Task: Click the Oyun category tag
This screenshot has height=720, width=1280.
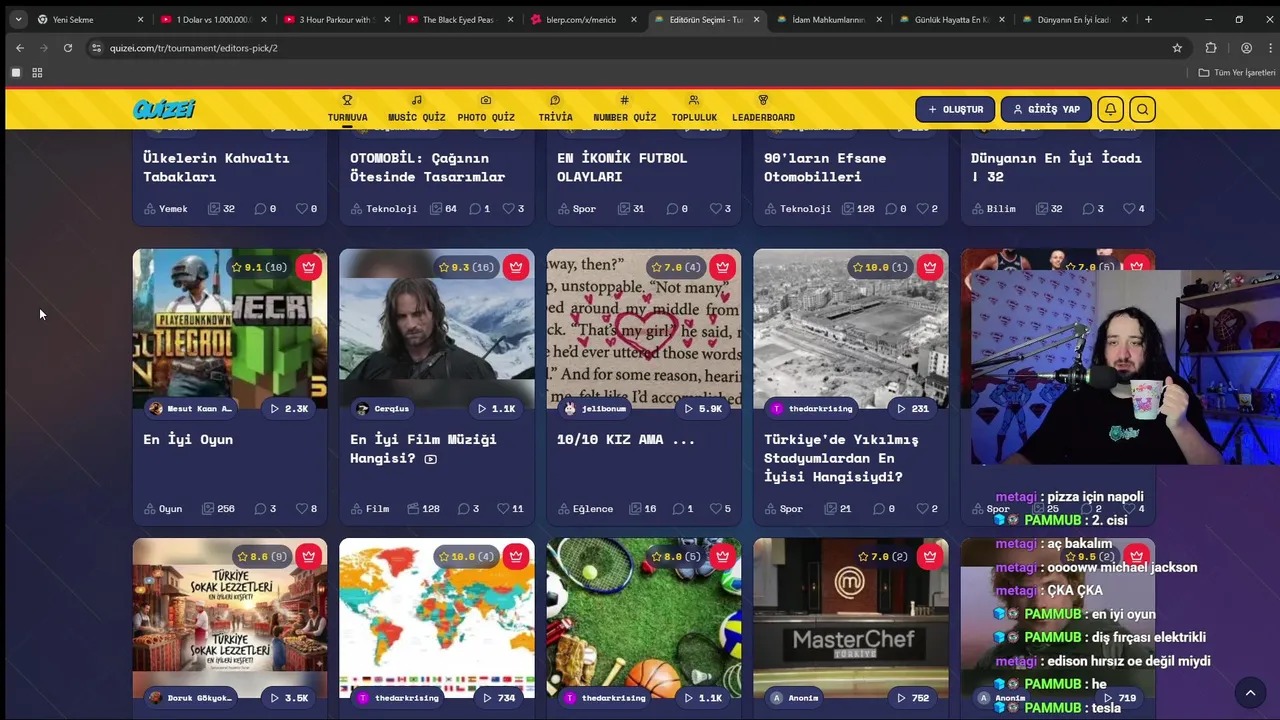Action: 163,509
